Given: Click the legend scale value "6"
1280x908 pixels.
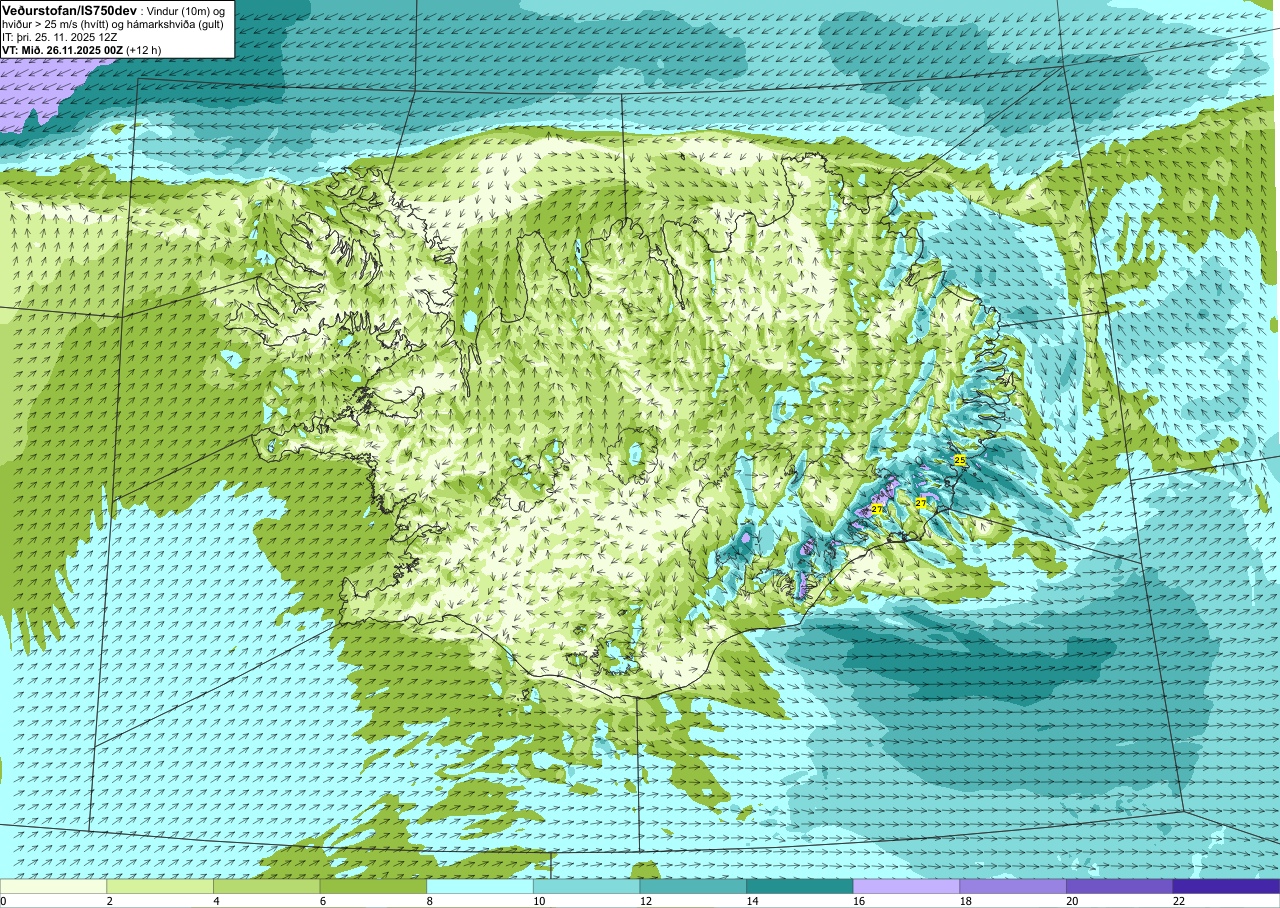Looking at the screenshot, I should pyautogui.click(x=323, y=901).
